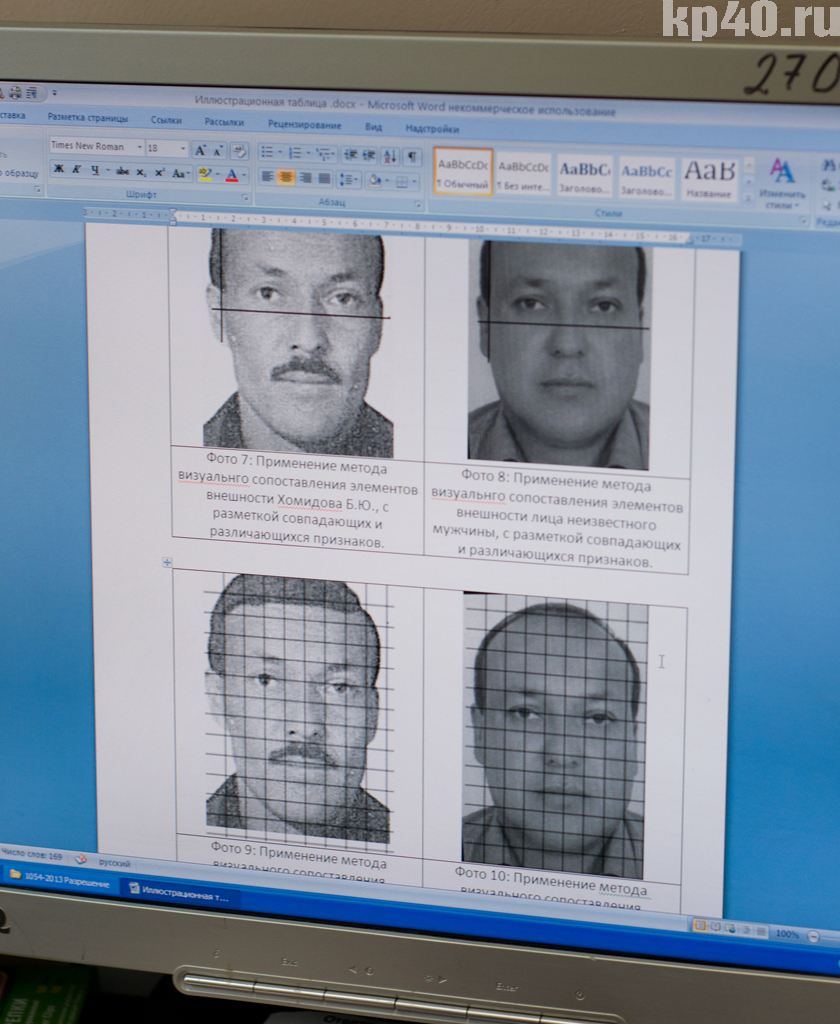Image resolution: width=840 pixels, height=1024 pixels.
Task: Open the Times New Roman font dropdown
Action: coord(137,147)
